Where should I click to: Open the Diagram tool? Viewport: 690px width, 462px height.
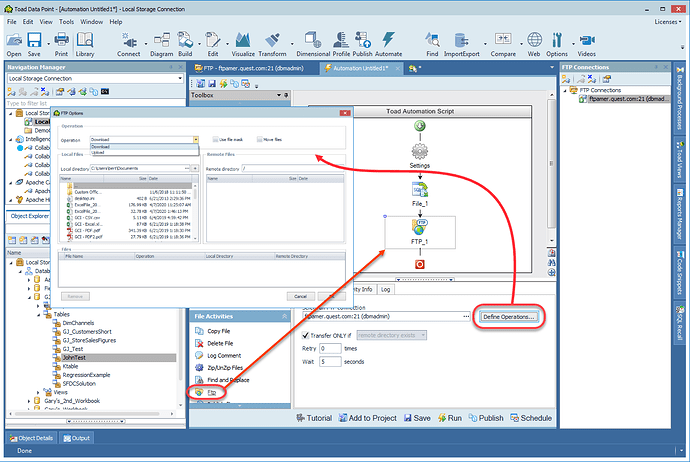point(161,44)
